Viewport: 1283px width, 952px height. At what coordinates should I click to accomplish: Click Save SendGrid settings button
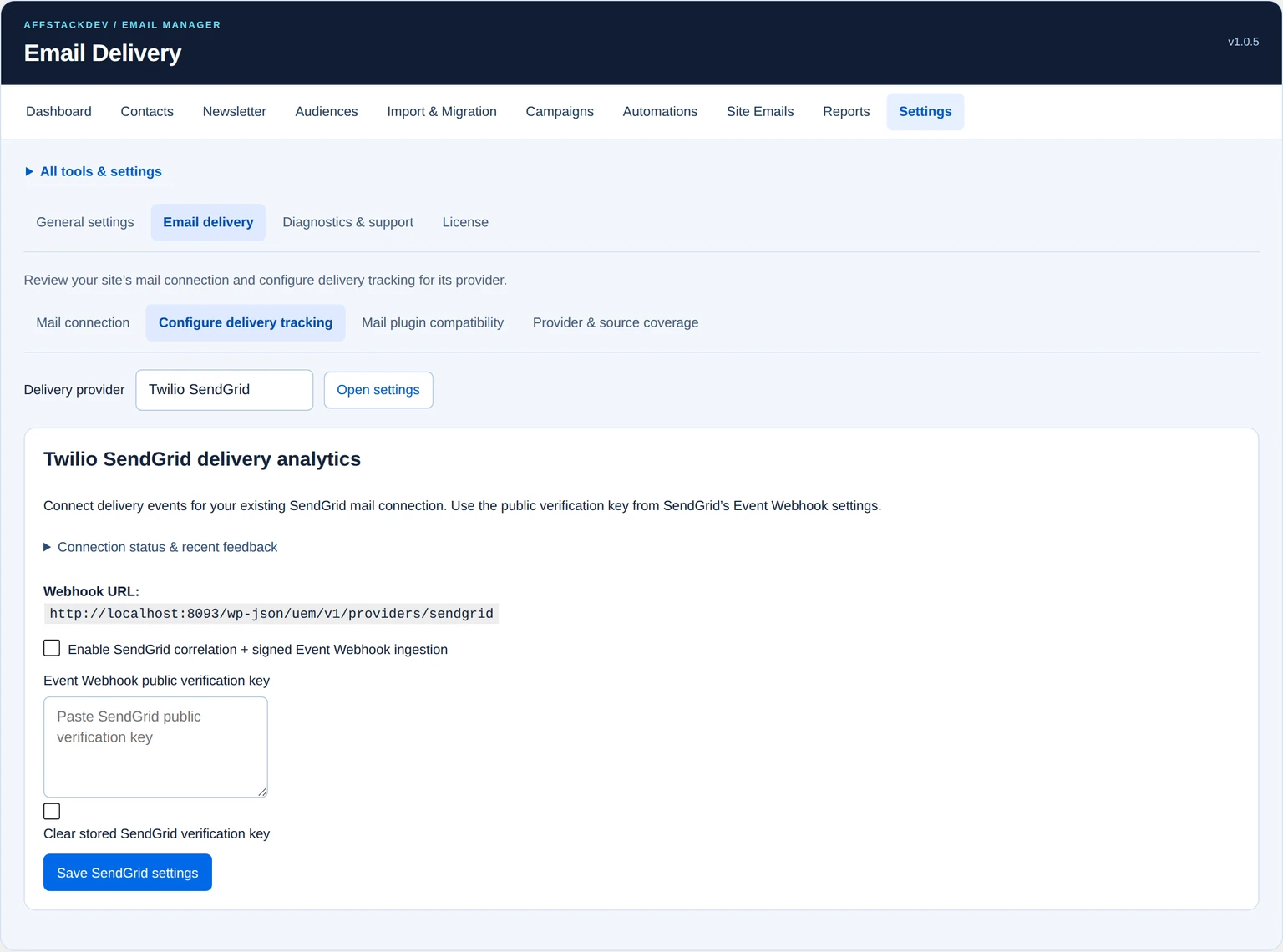click(x=128, y=873)
